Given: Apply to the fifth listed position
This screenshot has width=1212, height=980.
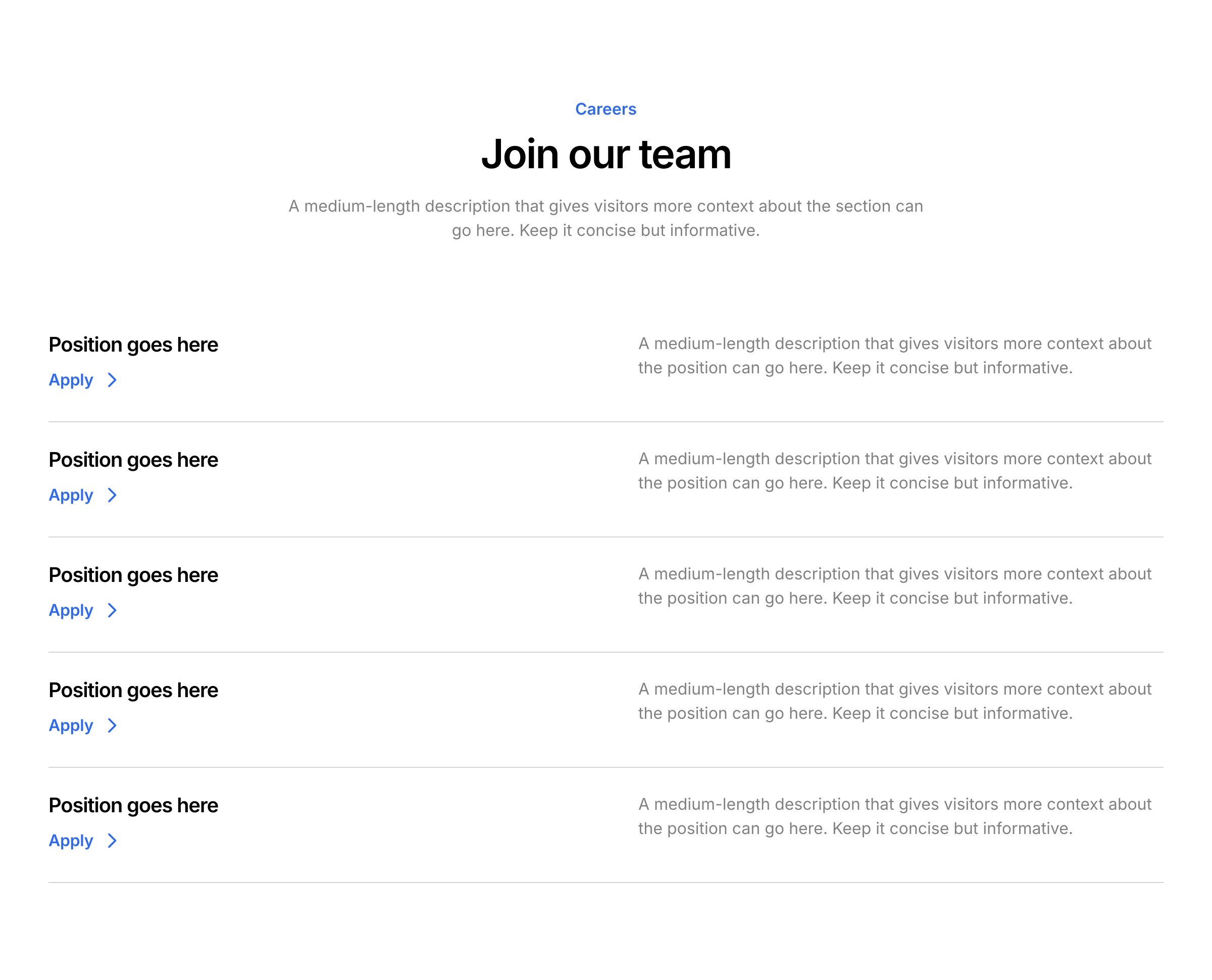Looking at the screenshot, I should pos(83,841).
